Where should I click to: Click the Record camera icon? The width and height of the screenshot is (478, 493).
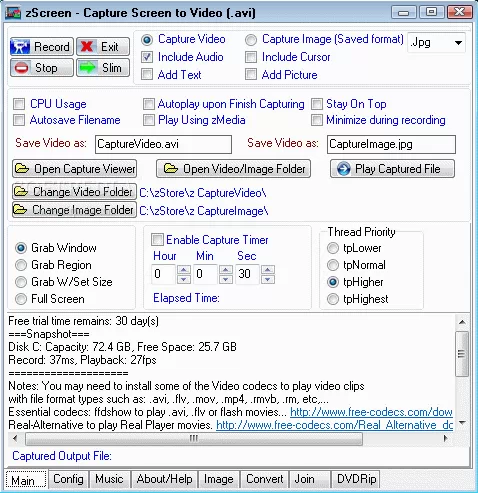(x=21, y=47)
